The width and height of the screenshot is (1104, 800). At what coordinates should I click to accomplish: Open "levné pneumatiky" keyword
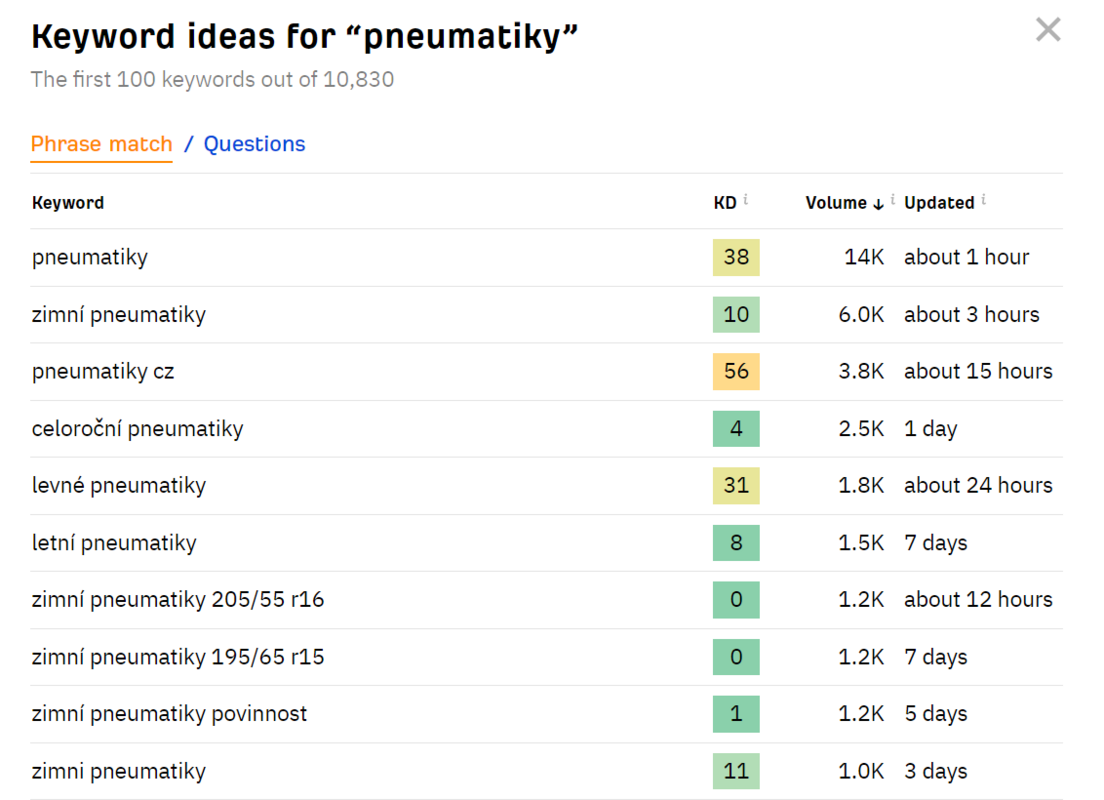pos(119,486)
